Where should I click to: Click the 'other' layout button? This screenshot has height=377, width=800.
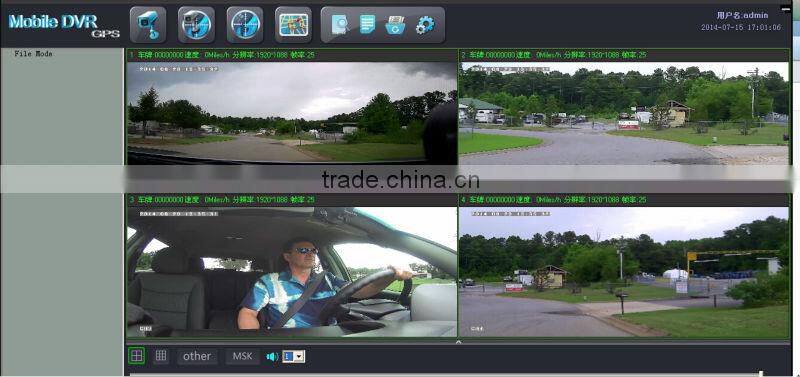point(197,356)
